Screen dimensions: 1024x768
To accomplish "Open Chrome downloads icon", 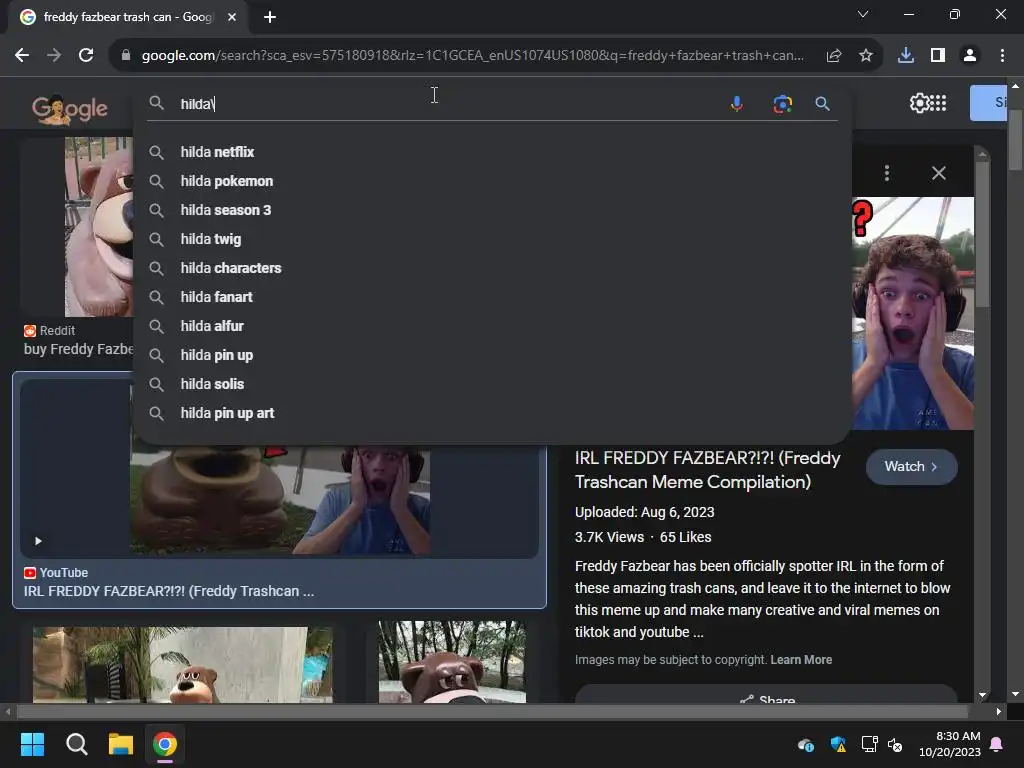I will point(905,56).
